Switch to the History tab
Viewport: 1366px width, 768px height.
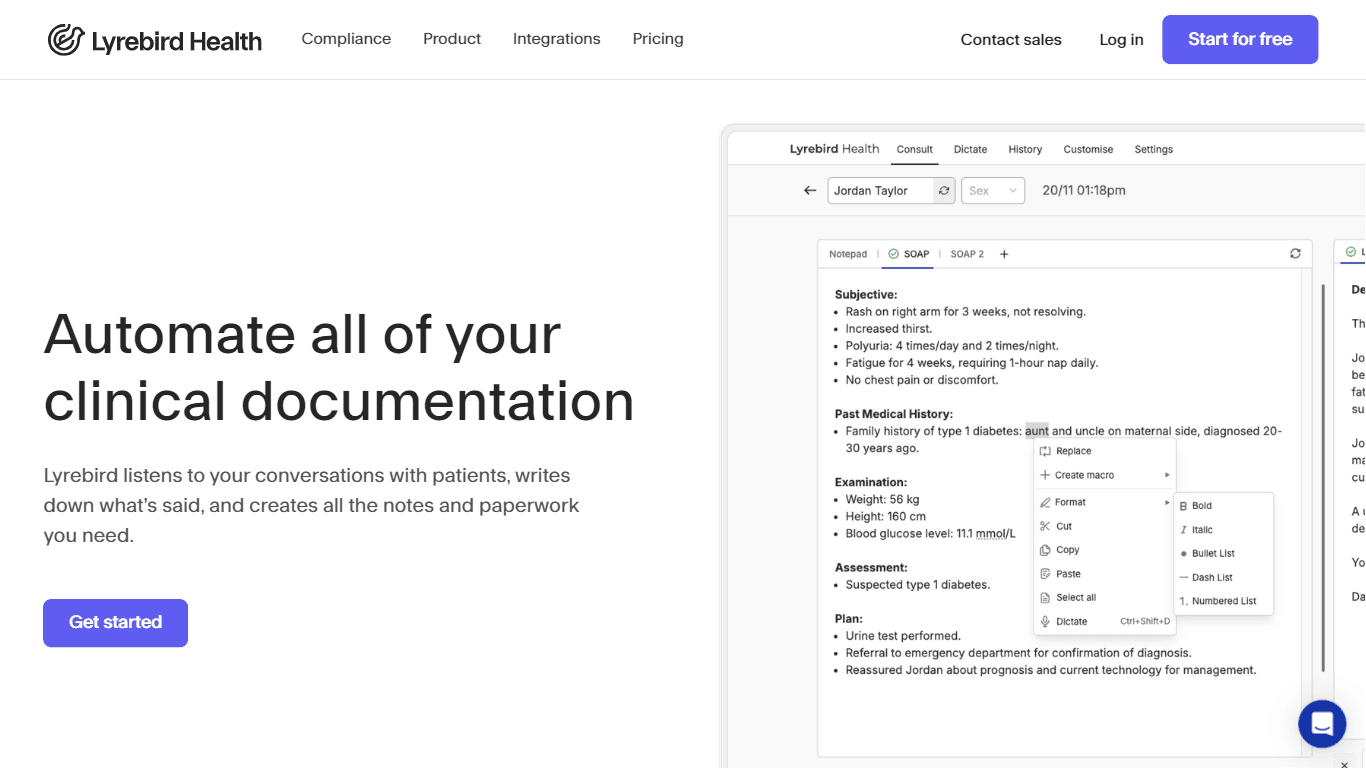click(x=1025, y=149)
